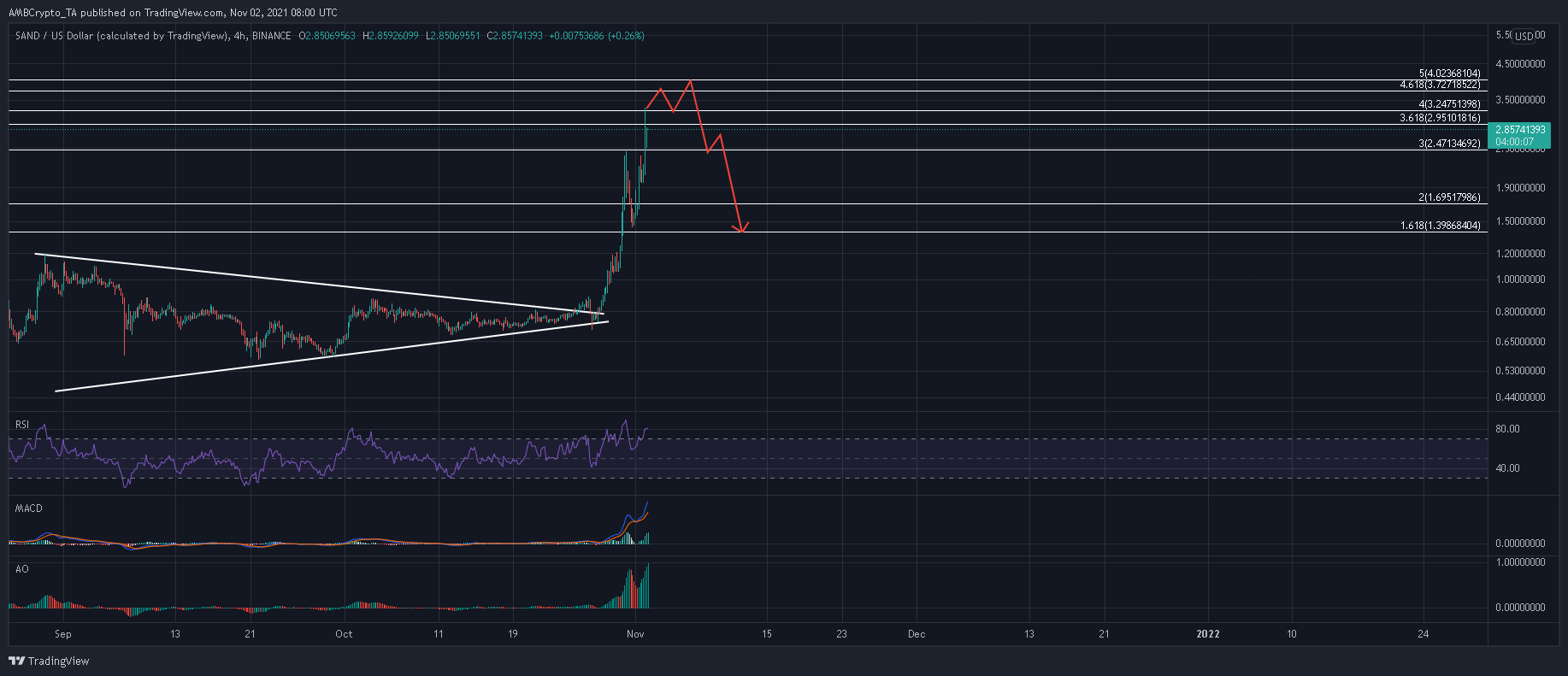The height and width of the screenshot is (676, 1568).
Task: Click the open value O2.85069563
Action: tap(328, 36)
